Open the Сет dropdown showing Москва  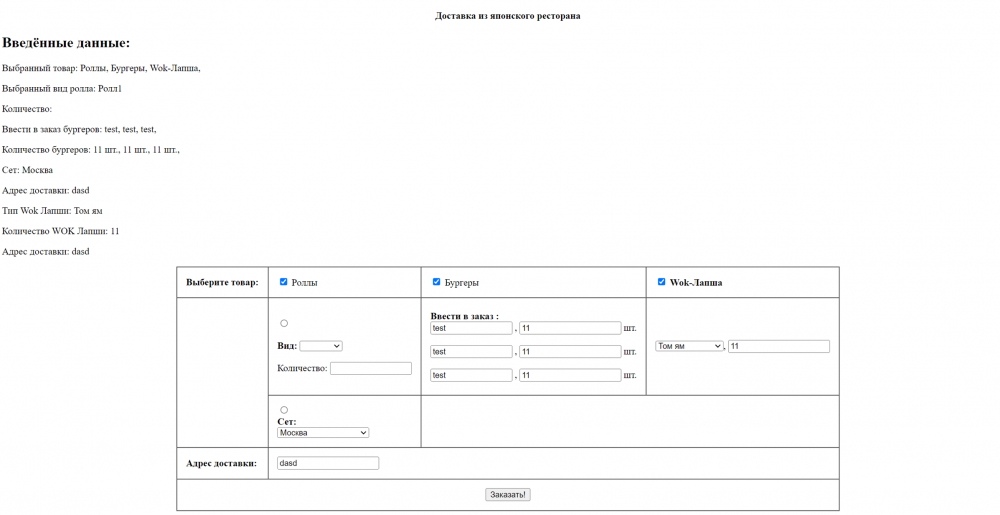(323, 433)
